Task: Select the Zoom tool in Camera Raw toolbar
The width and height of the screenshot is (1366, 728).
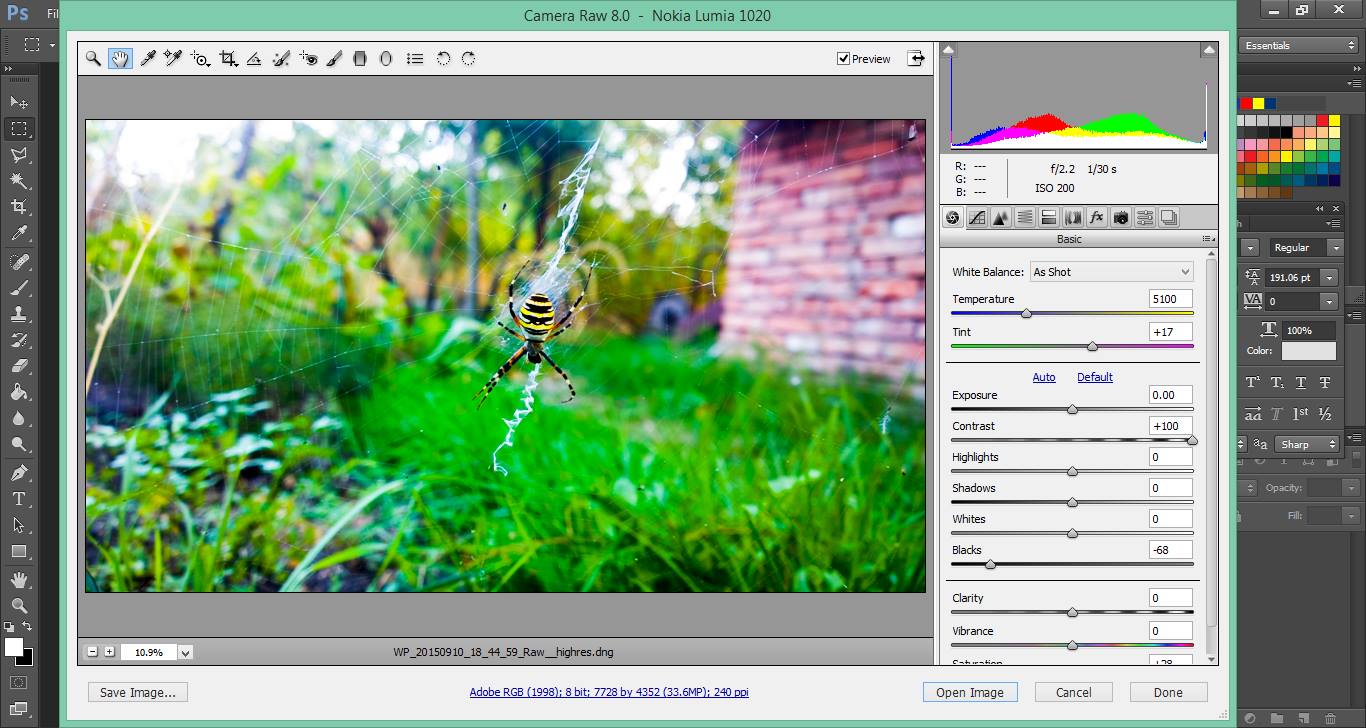Action: pyautogui.click(x=93, y=59)
